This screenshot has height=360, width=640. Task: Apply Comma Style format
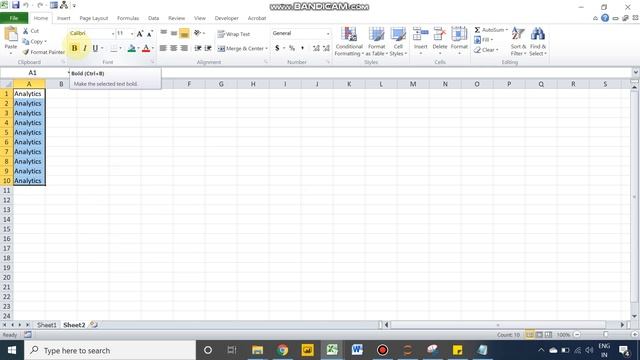tap(302, 48)
